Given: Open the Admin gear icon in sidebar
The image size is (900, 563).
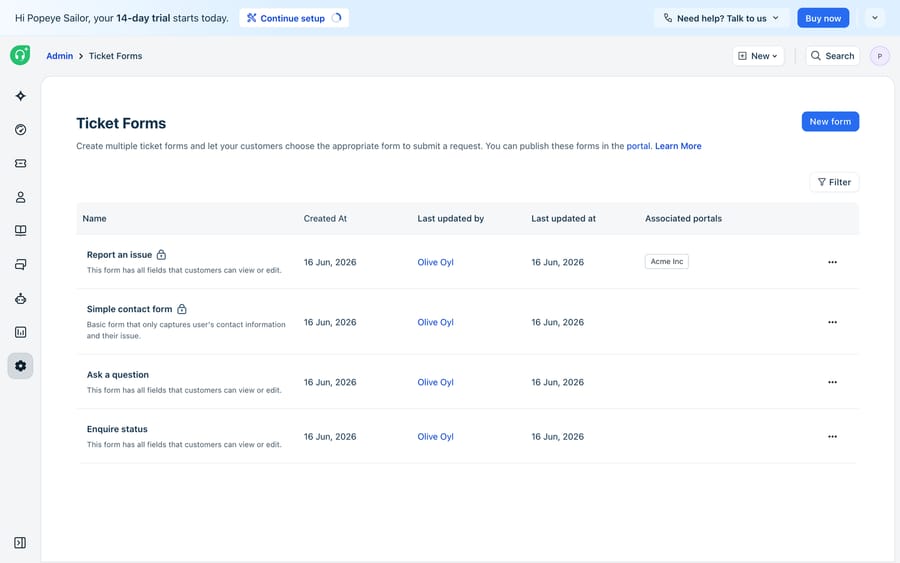Looking at the screenshot, I should (21, 366).
